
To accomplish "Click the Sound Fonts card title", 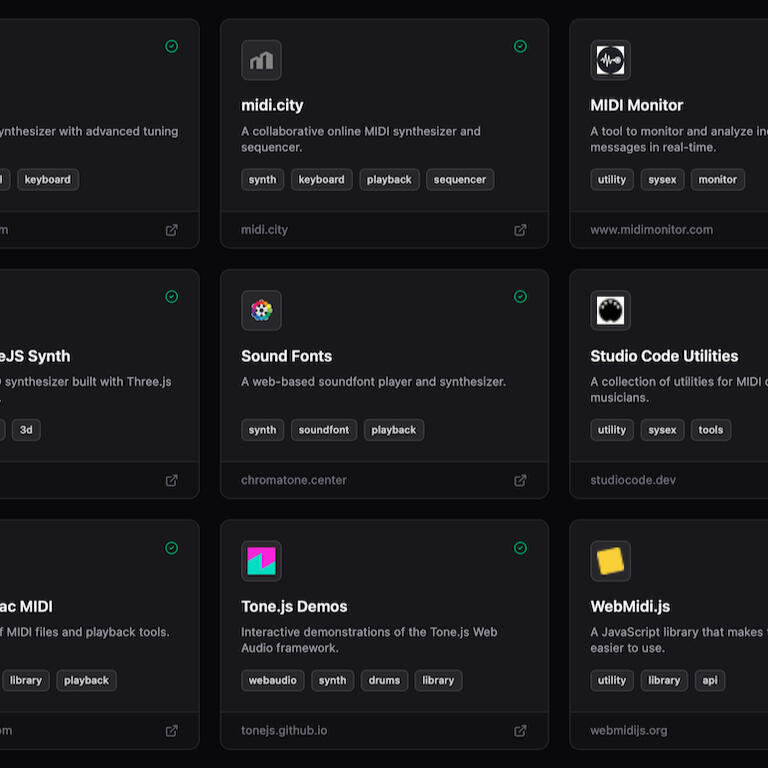I will 286,356.
